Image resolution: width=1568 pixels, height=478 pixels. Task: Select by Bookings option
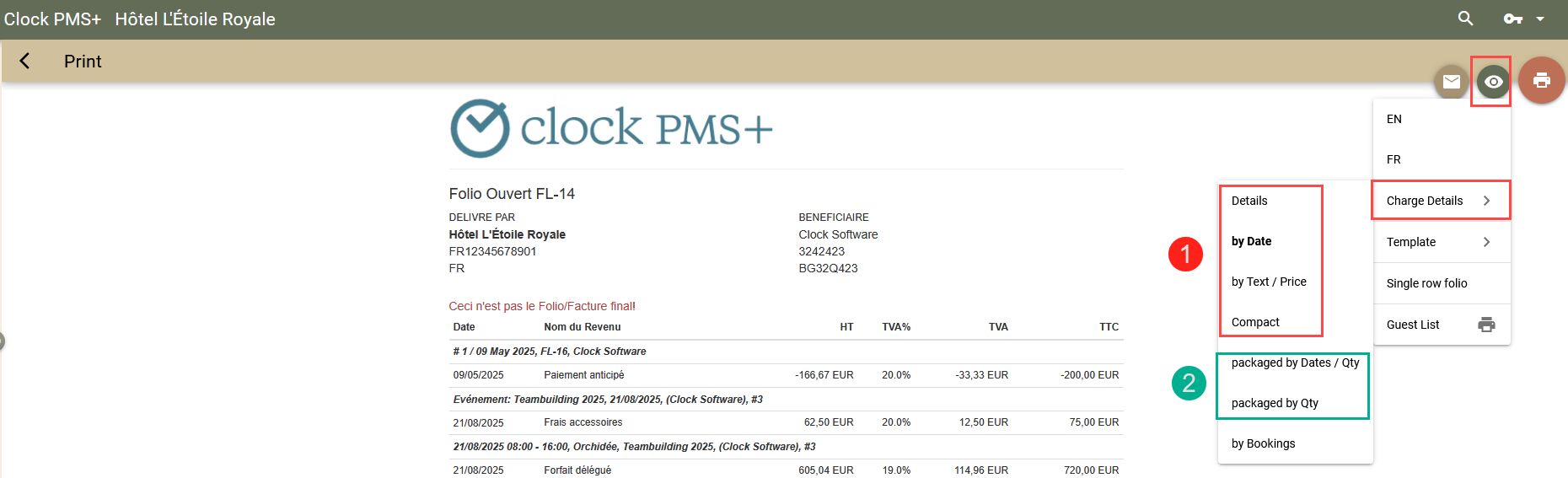coord(1295,443)
